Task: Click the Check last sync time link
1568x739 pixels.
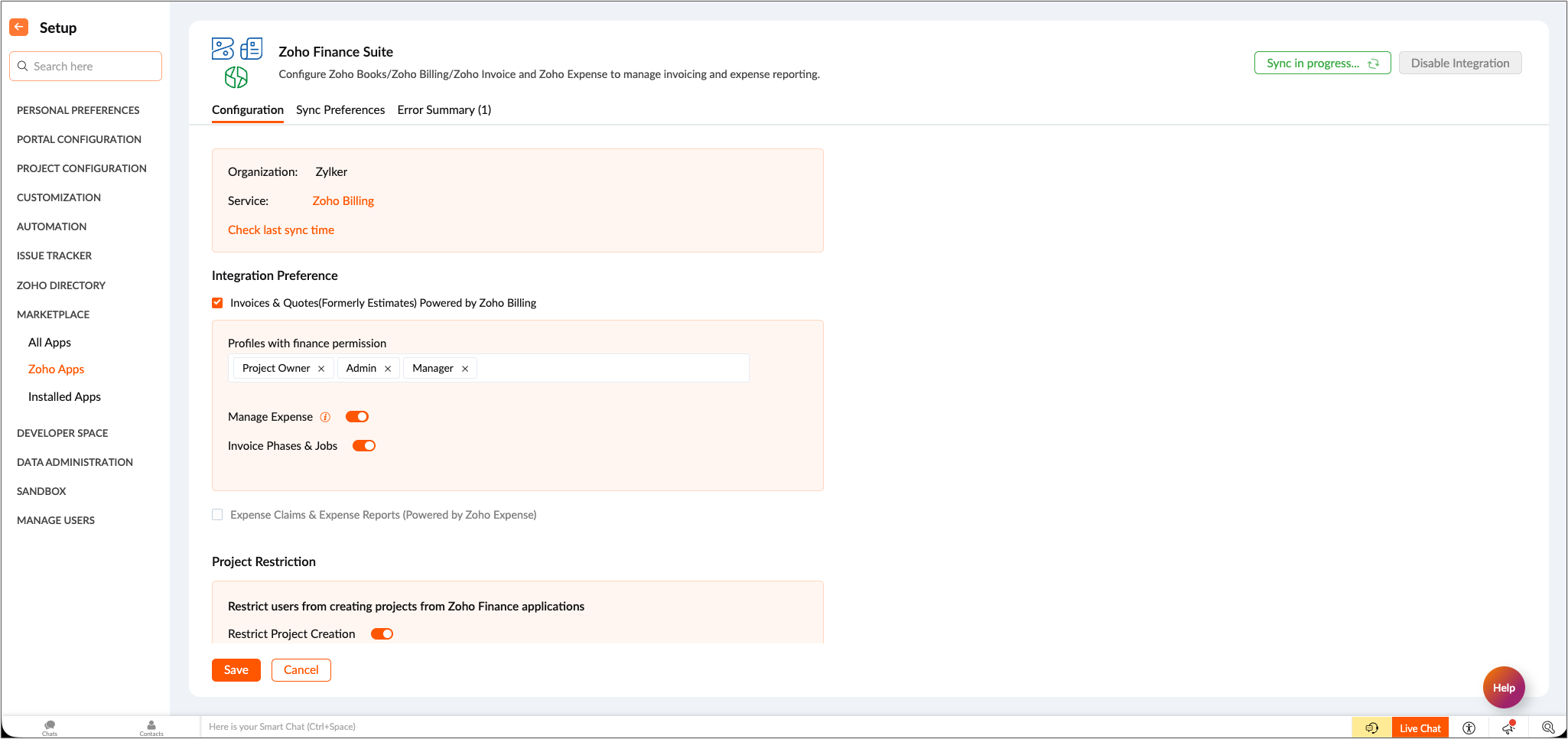Action: pos(281,230)
